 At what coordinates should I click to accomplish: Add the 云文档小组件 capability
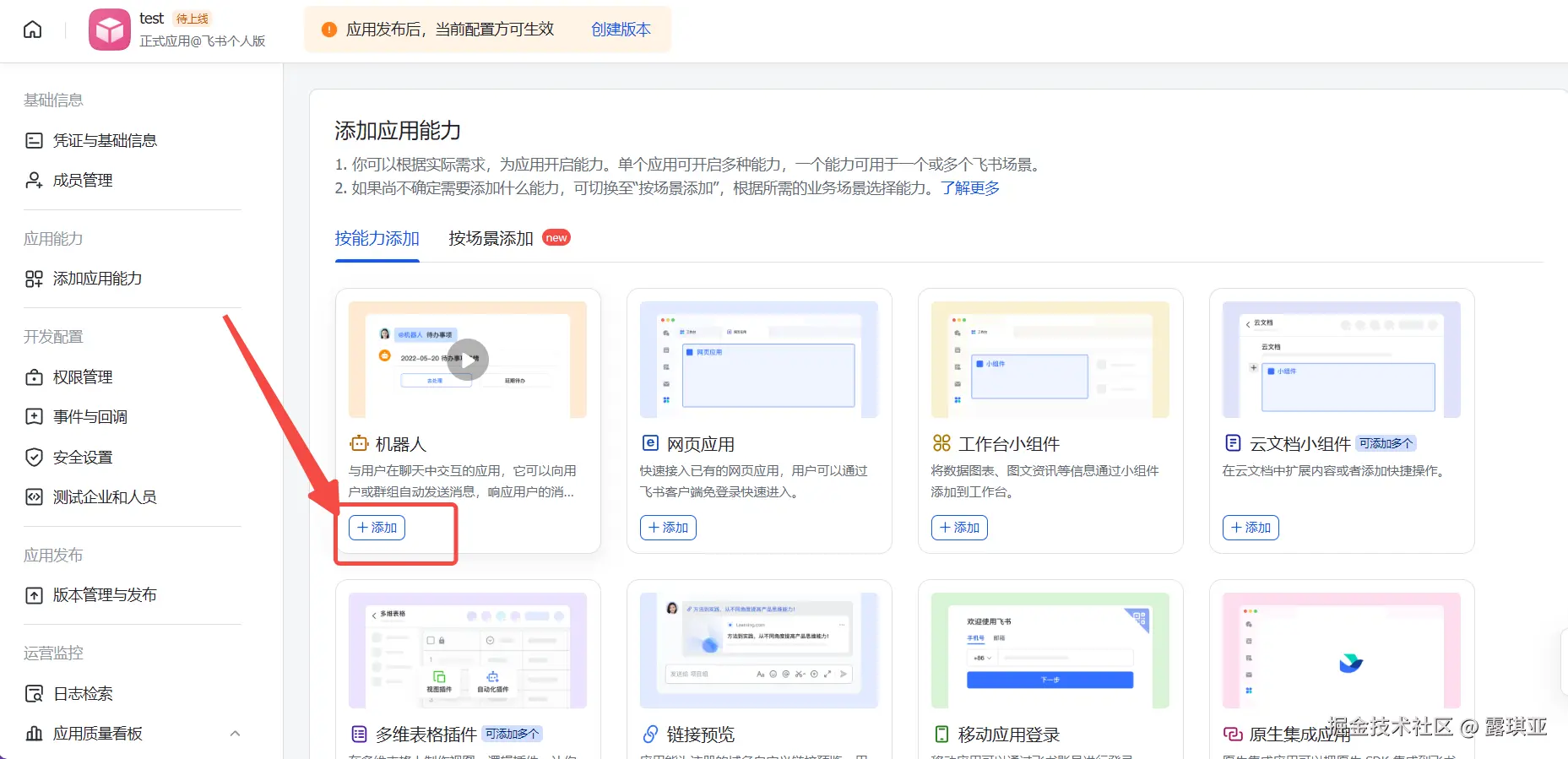pyautogui.click(x=1251, y=528)
